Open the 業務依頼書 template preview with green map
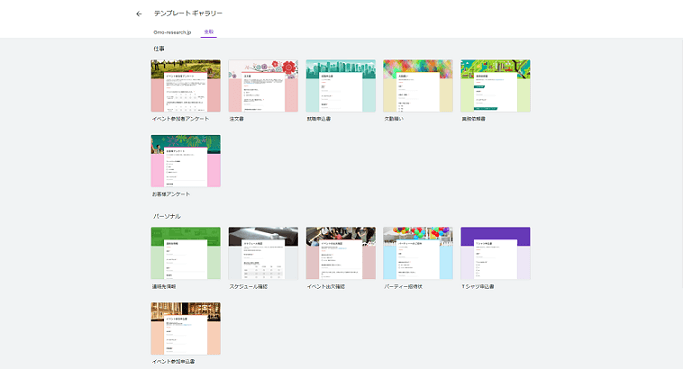 (495, 86)
